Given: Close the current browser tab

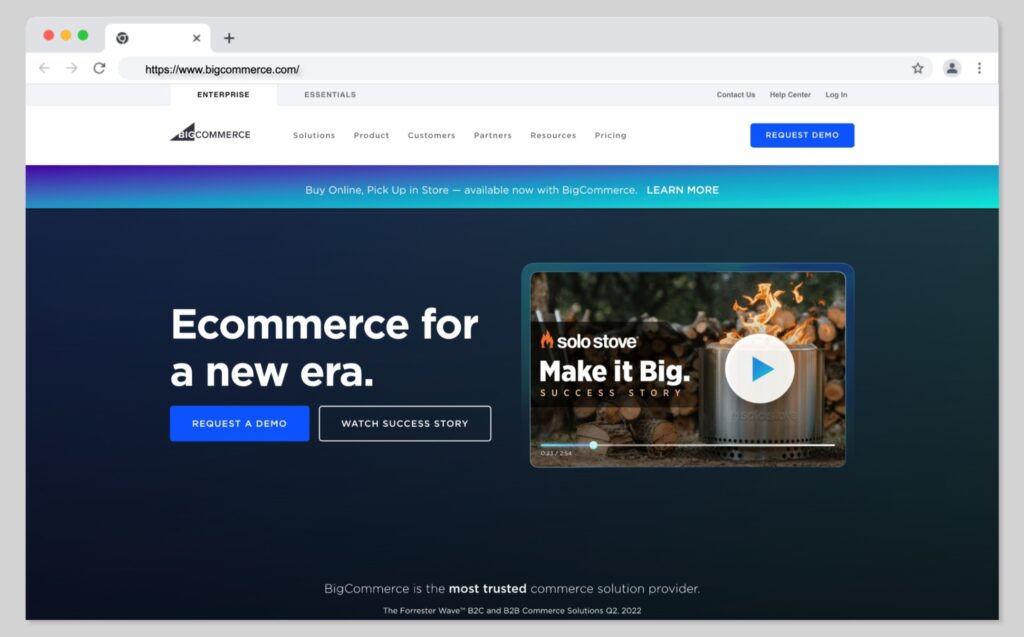Looking at the screenshot, I should (196, 38).
